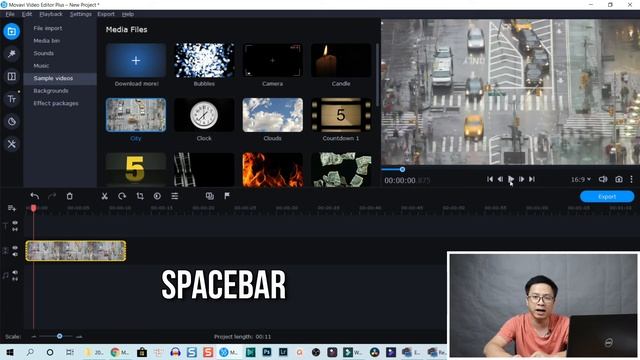Click the Scale zoom-out minus button

click(x=34, y=336)
